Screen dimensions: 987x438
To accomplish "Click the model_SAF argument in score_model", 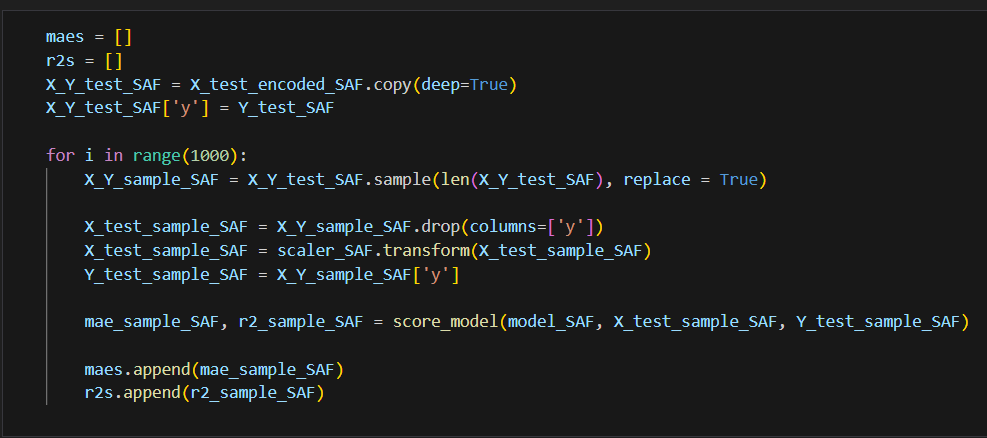I will point(551,322).
